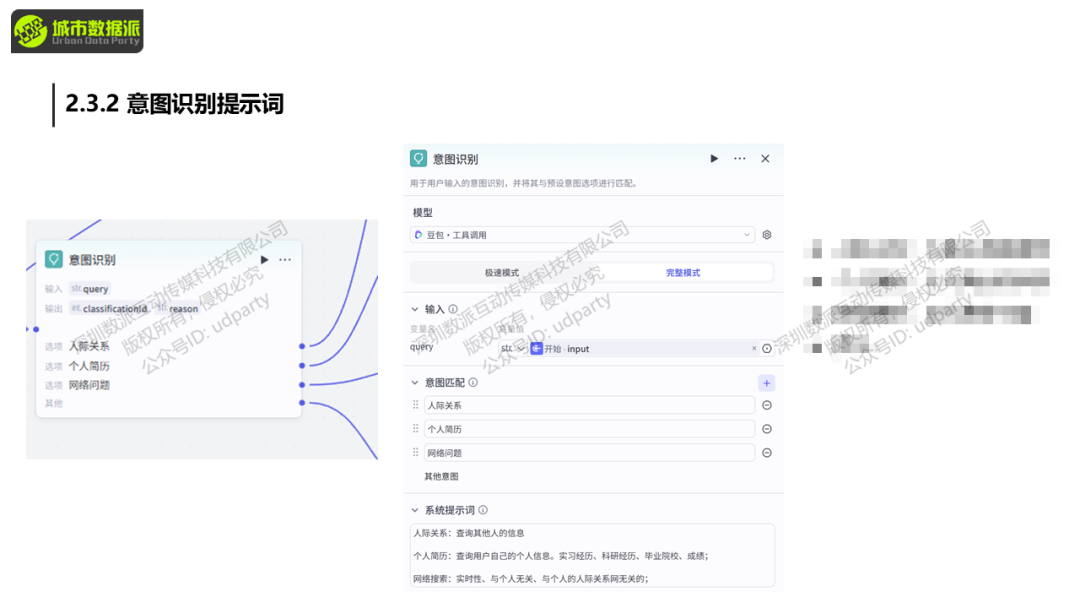Collapse the 输入 section
Image resolution: width=1080 pixels, height=608 pixels.
coord(416,310)
